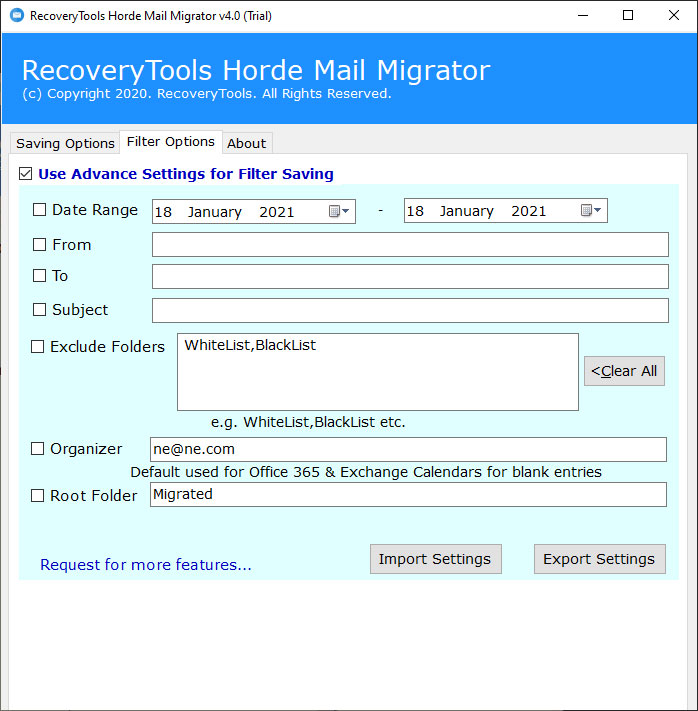Tick the From filter checkbox
The width and height of the screenshot is (698, 711).
[x=39, y=244]
